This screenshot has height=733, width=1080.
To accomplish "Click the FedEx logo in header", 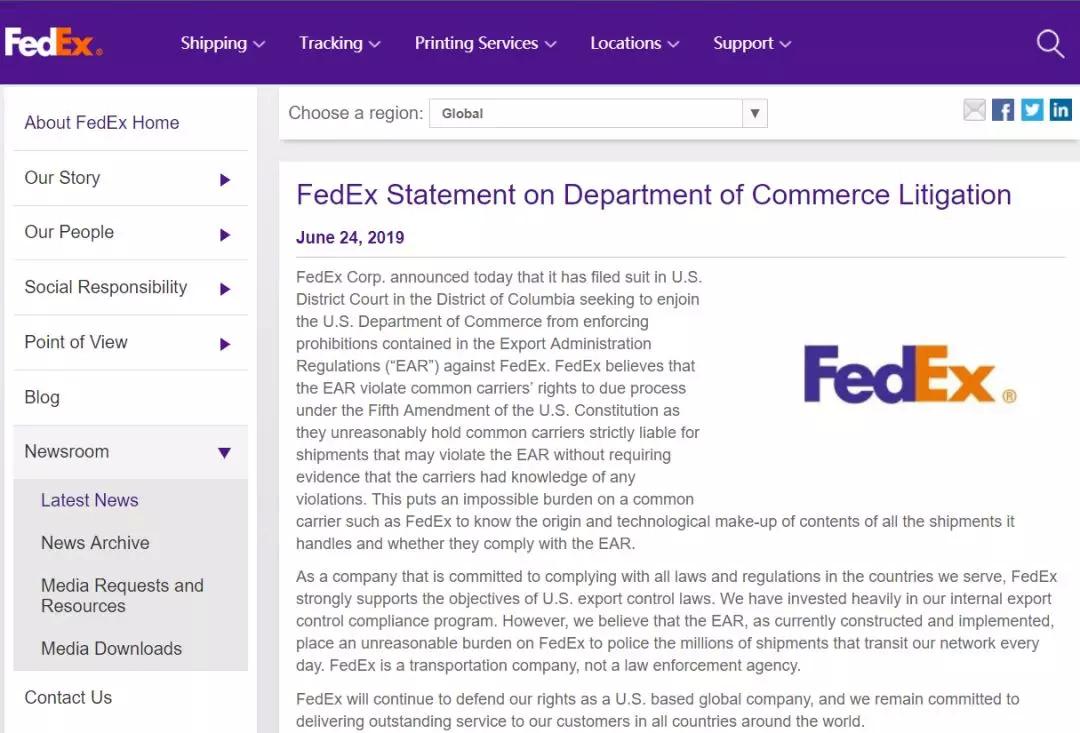I will pyautogui.click(x=52, y=43).
